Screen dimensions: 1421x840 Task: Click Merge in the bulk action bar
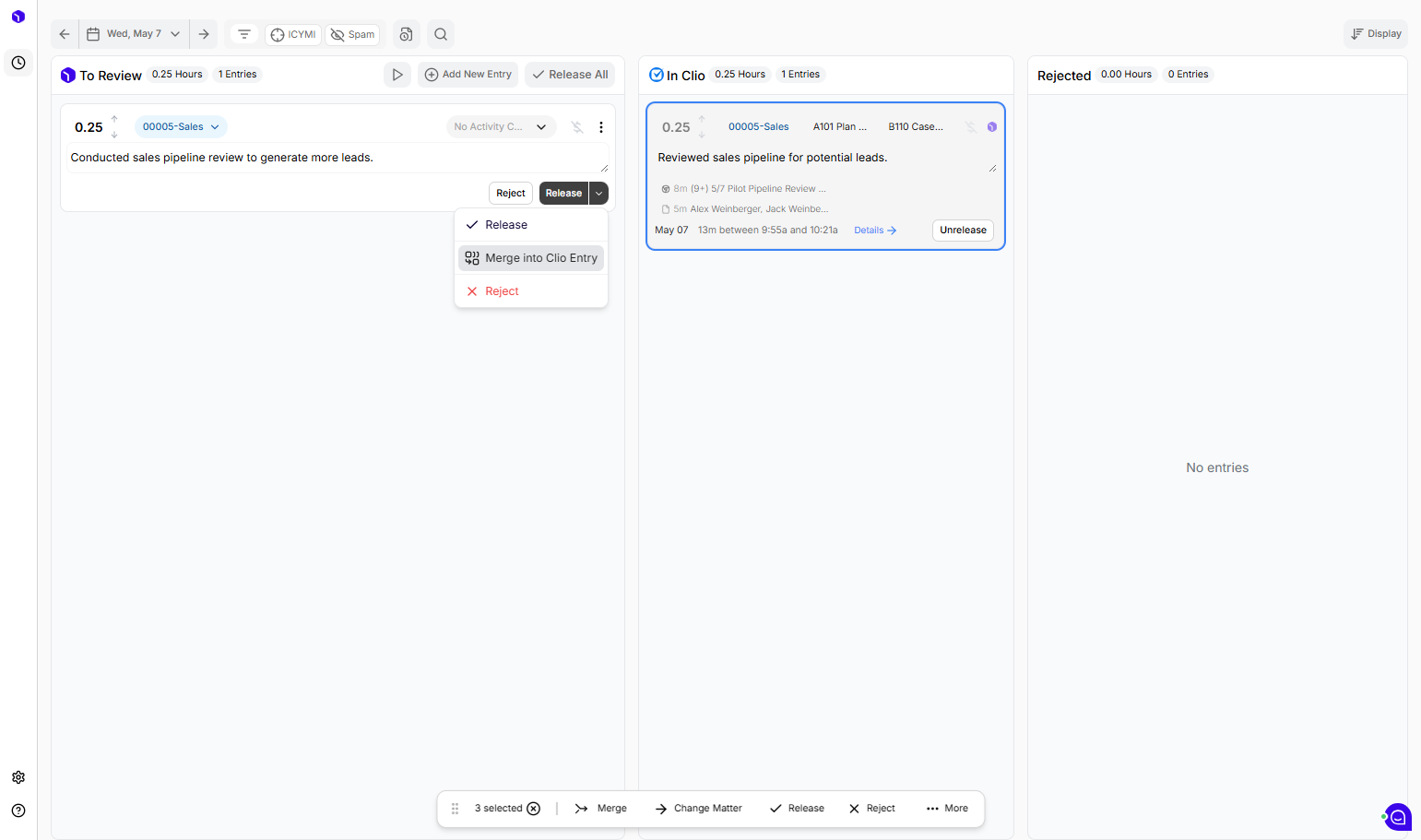coord(601,809)
